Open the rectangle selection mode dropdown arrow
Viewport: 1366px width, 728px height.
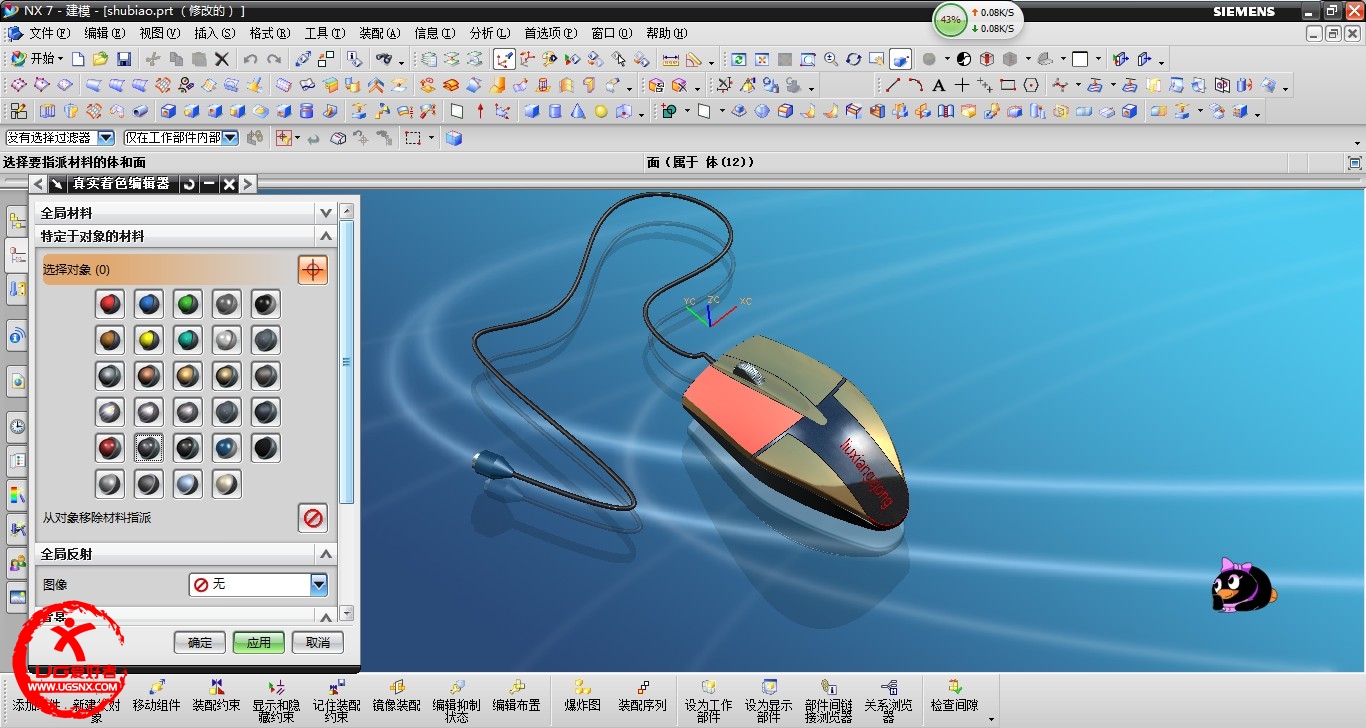[x=431, y=138]
